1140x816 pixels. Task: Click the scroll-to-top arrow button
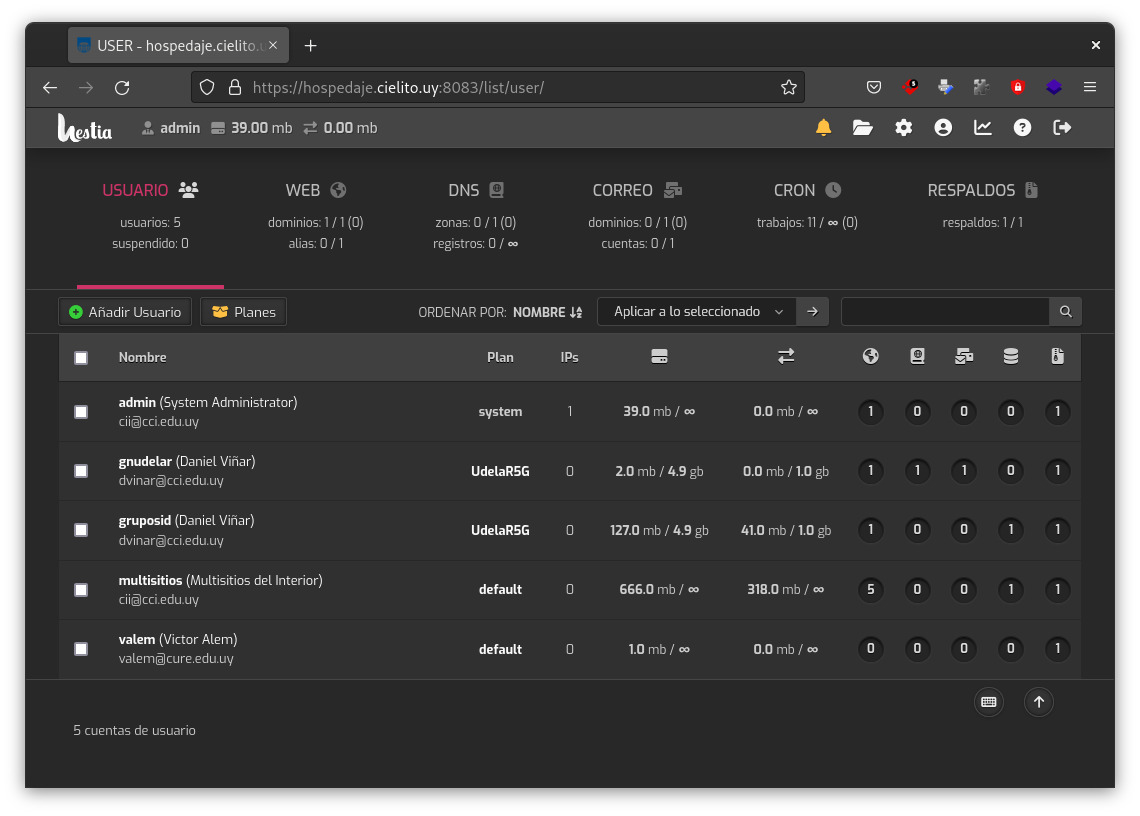[x=1038, y=702]
